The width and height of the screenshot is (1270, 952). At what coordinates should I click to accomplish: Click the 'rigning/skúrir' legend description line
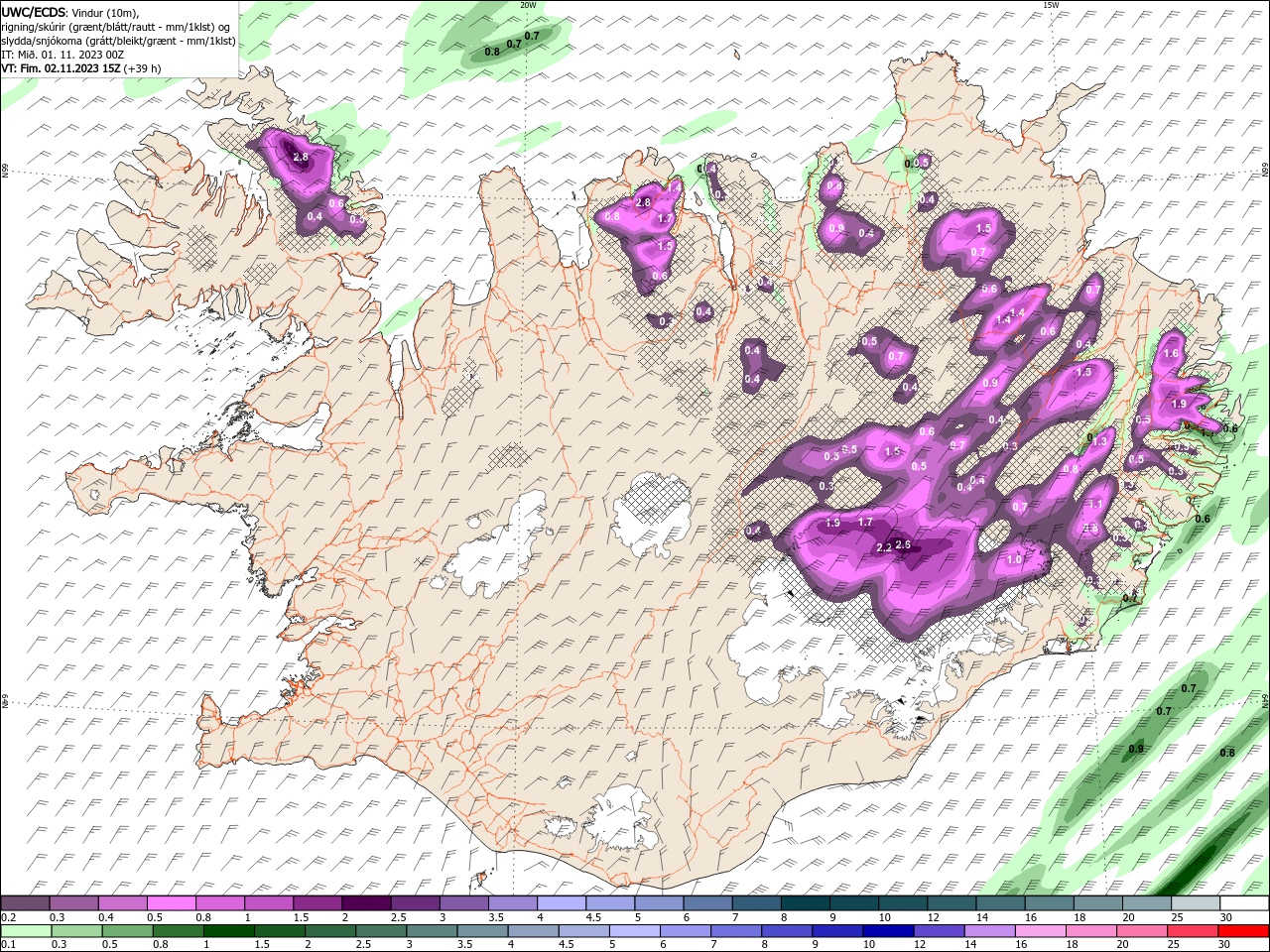(x=115, y=27)
